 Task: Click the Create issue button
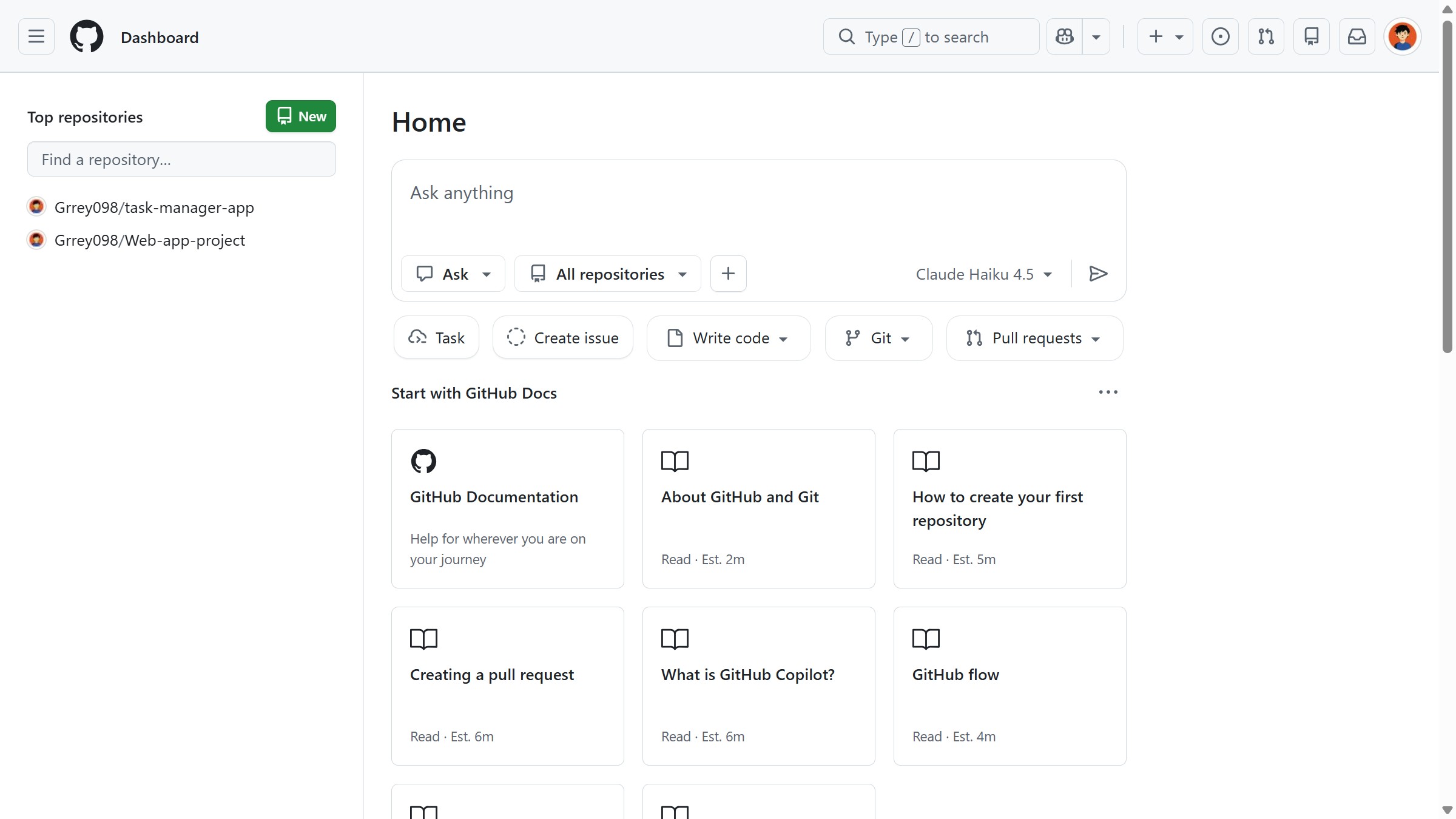point(563,337)
